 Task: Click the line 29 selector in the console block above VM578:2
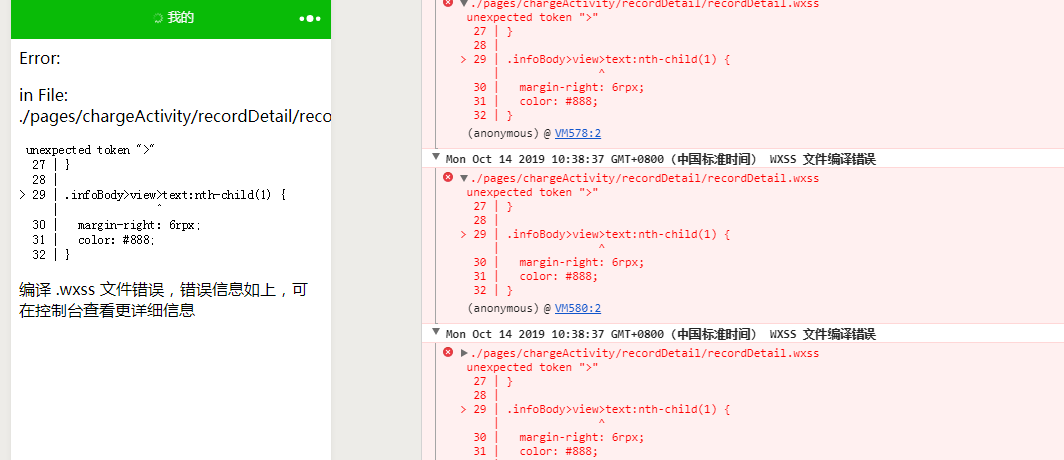[618, 60]
